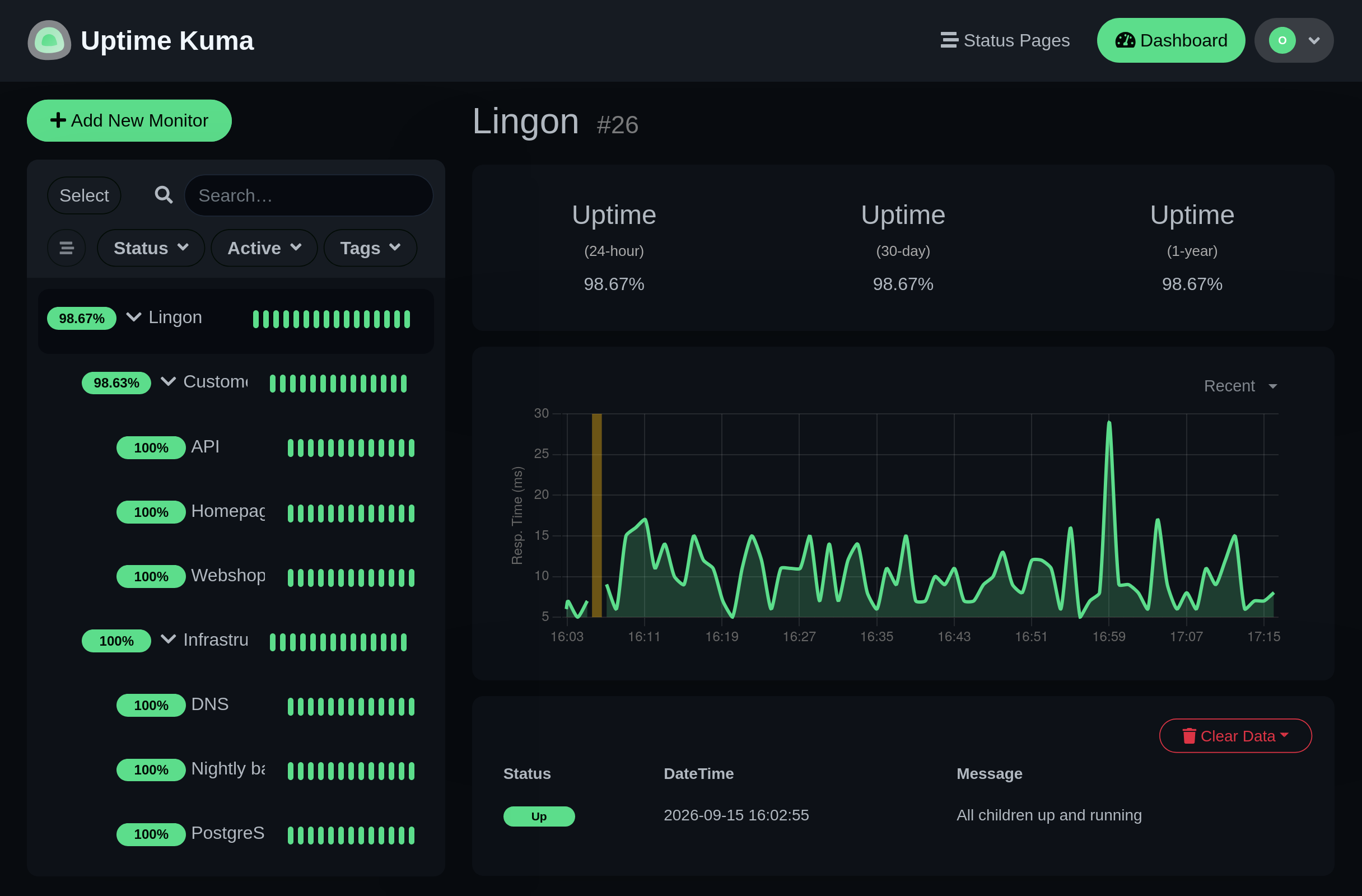Click the Lingon page heading
1362x896 pixels.
coord(525,122)
